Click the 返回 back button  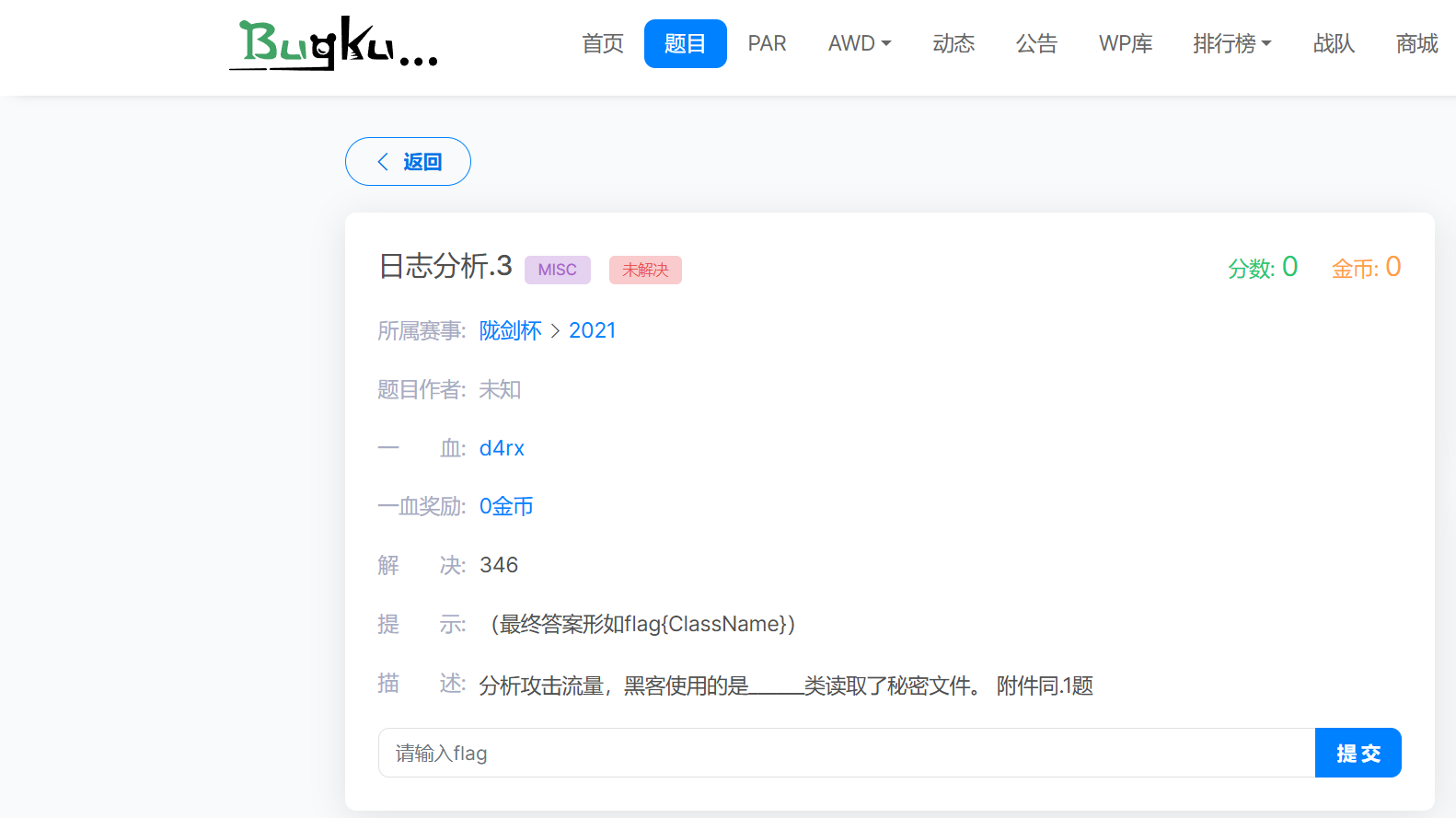click(x=408, y=162)
